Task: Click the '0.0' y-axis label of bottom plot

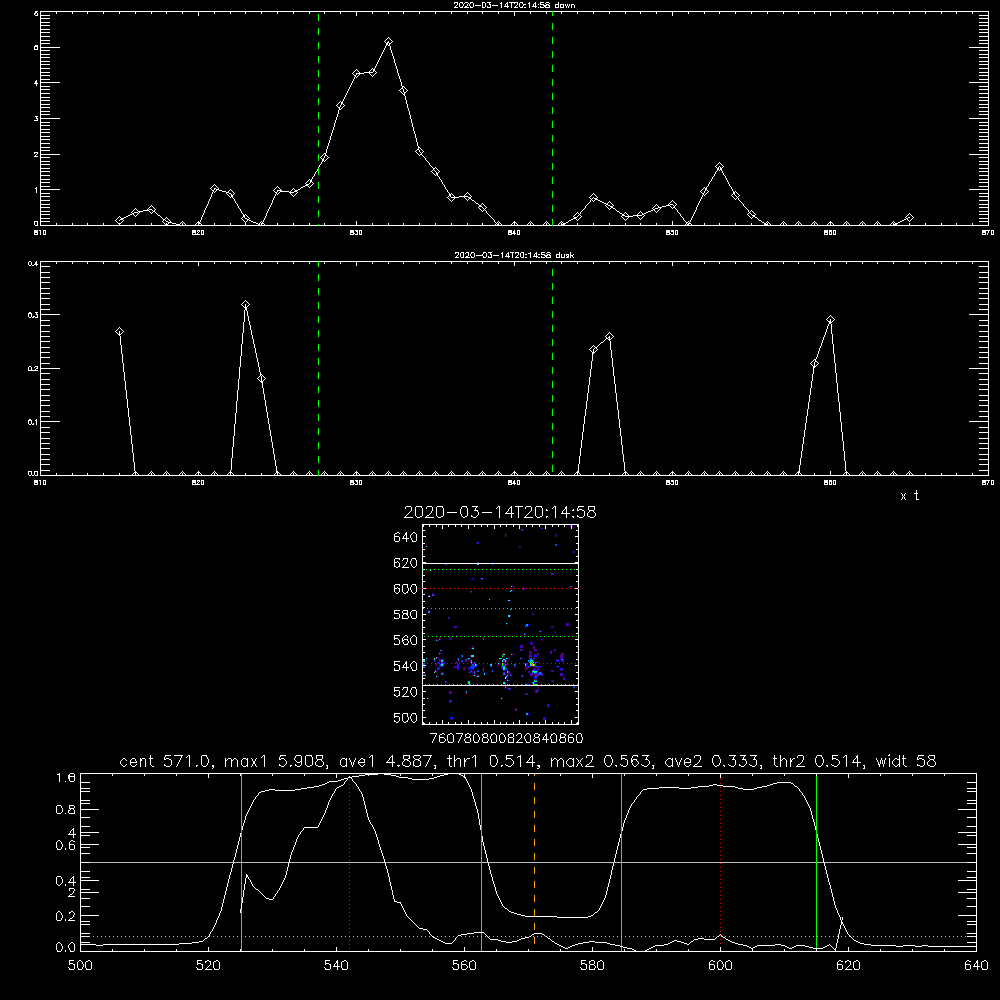Action: [66, 947]
